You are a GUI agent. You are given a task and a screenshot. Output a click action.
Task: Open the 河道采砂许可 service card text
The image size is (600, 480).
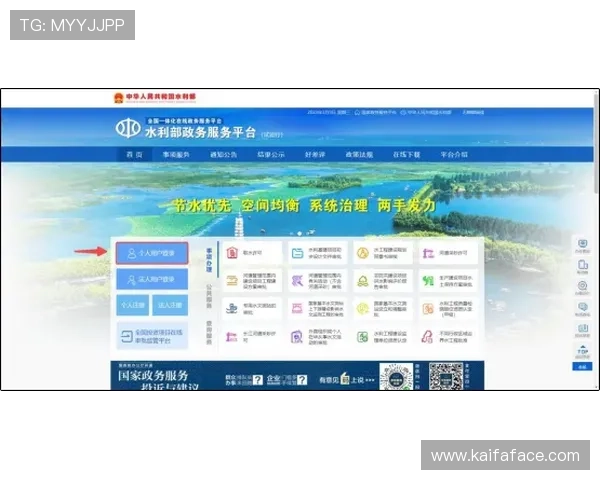click(453, 253)
